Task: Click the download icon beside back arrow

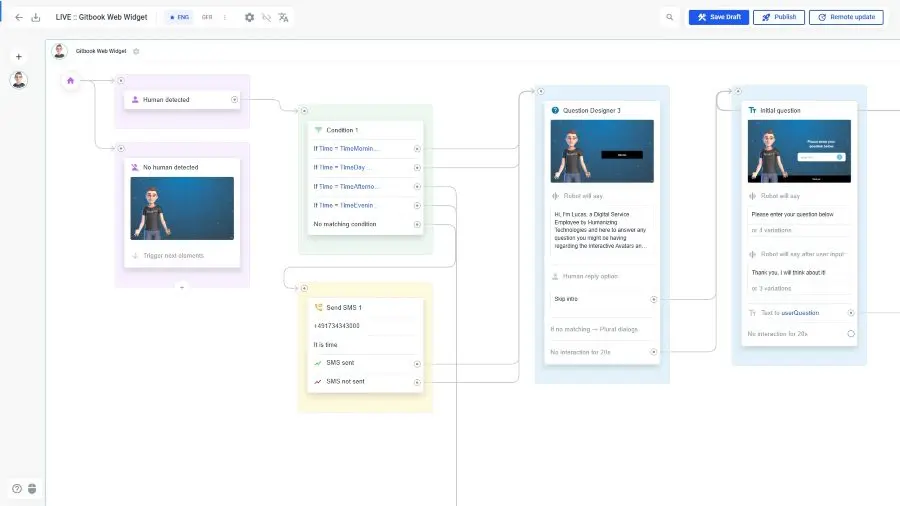Action: point(36,17)
